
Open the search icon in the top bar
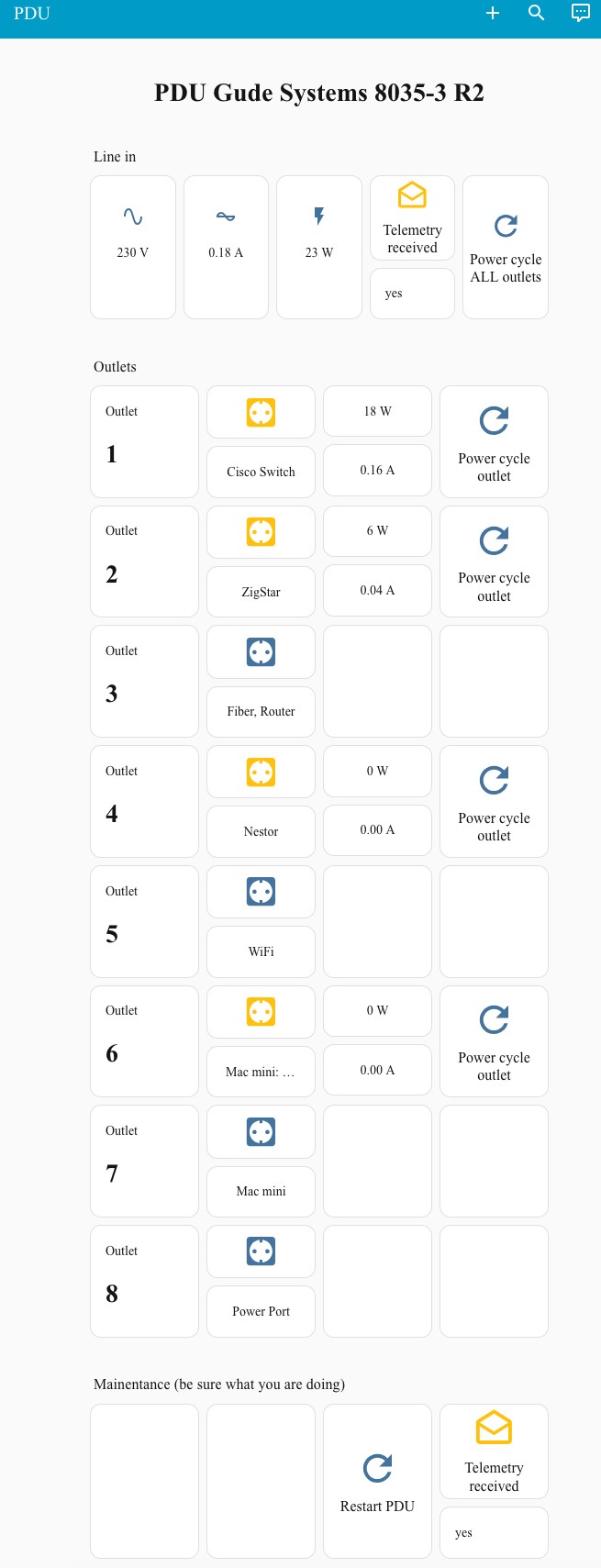coord(536,14)
